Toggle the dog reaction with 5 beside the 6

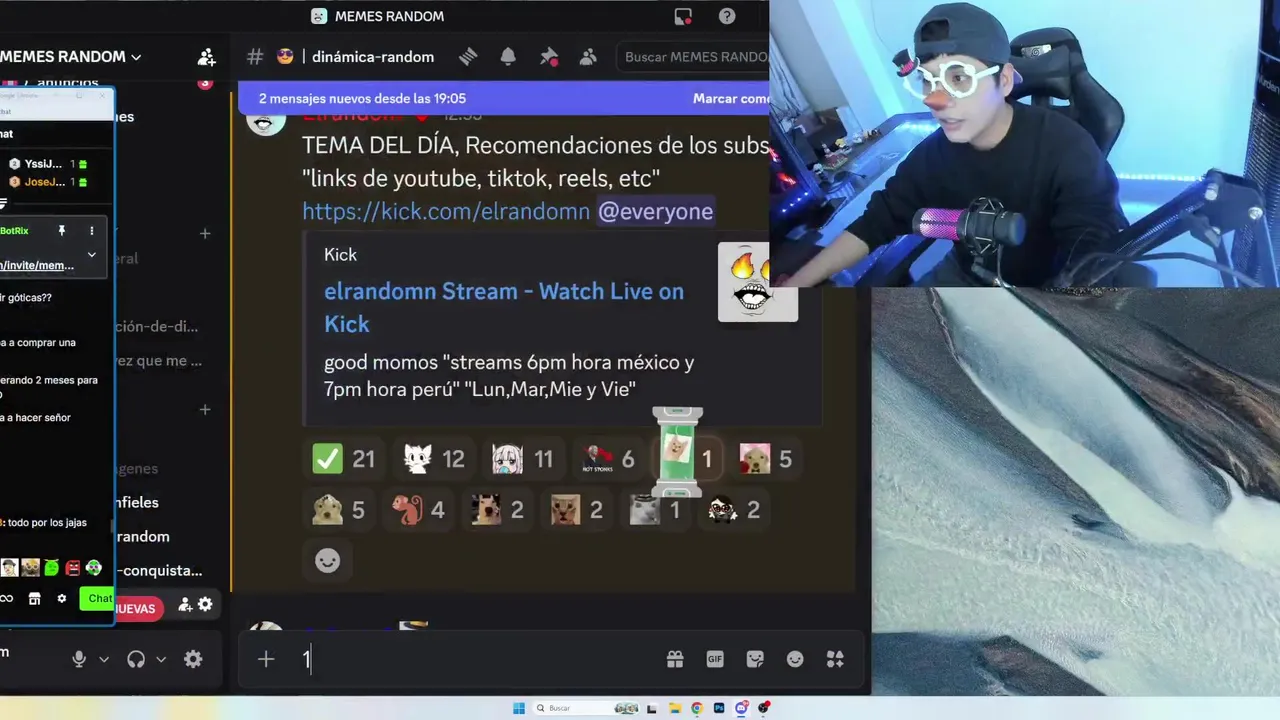(x=765, y=459)
